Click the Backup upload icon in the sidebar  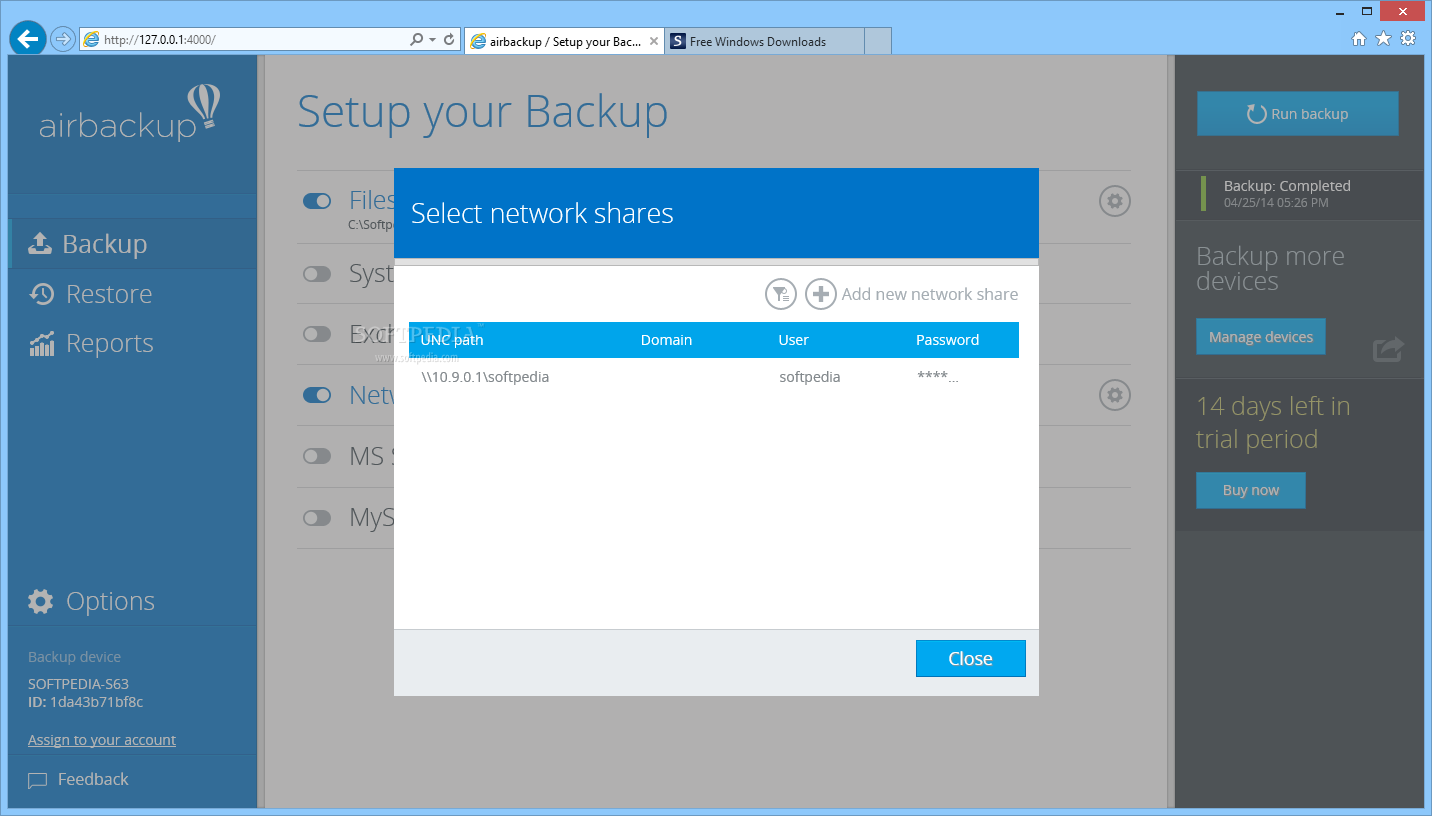coord(40,244)
